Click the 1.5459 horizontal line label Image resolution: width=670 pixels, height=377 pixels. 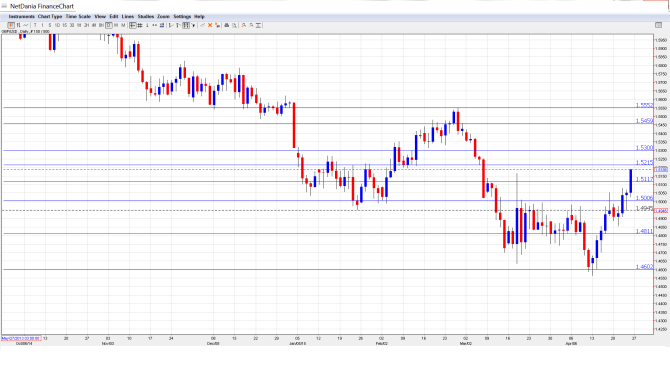pos(644,121)
